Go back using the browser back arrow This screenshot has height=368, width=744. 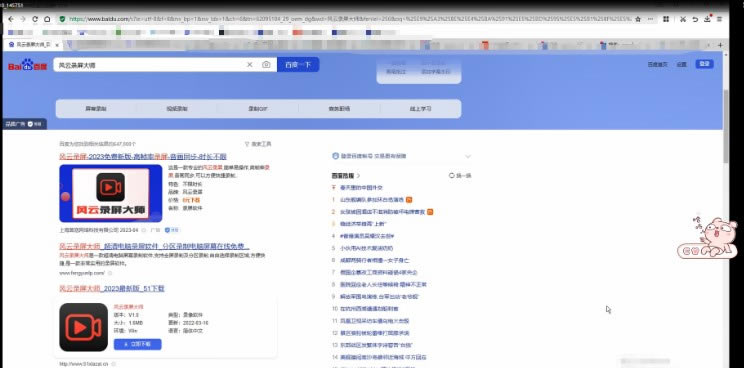click(x=11, y=19)
